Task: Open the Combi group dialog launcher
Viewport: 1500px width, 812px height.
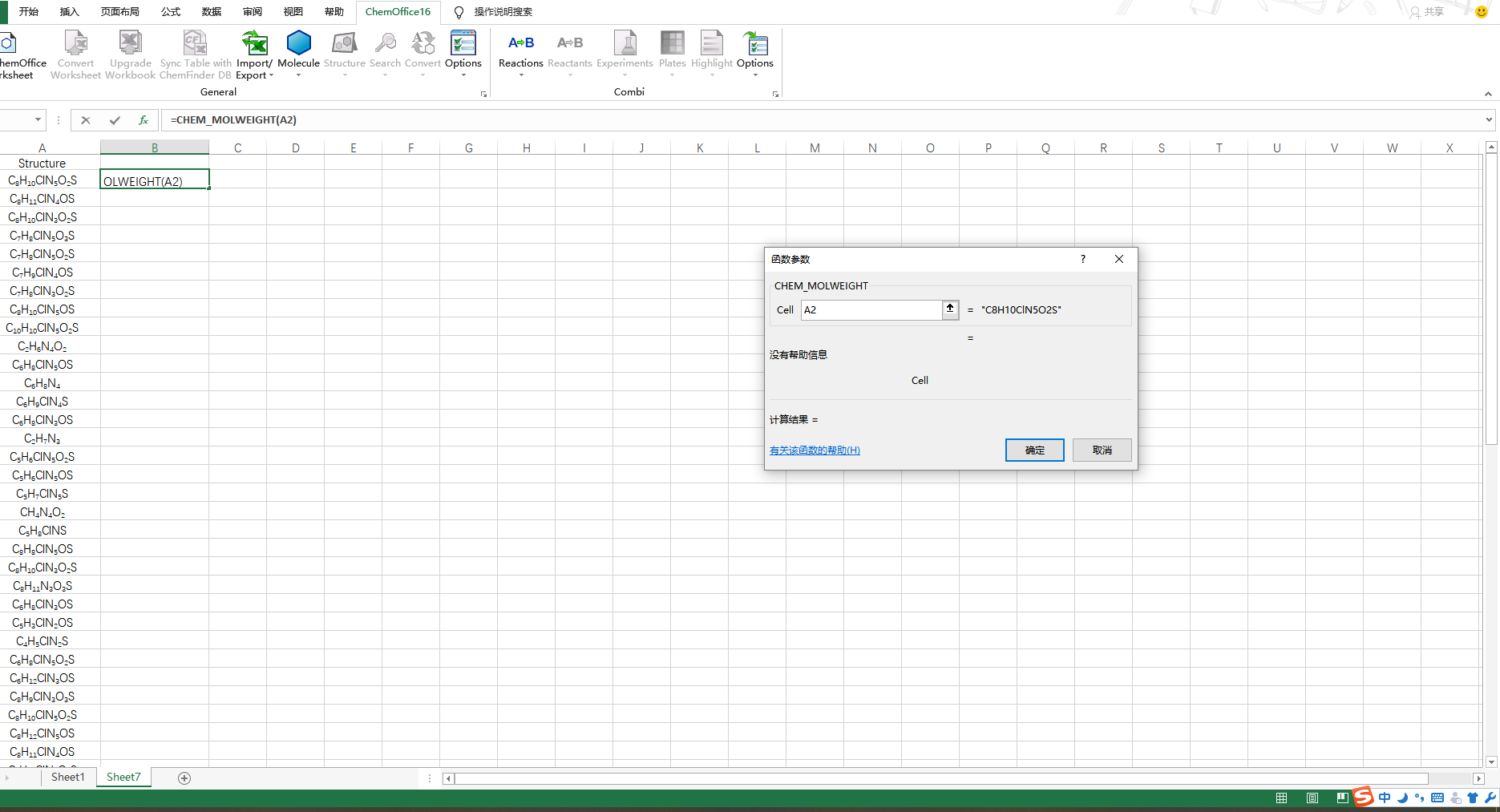Action: (x=776, y=94)
